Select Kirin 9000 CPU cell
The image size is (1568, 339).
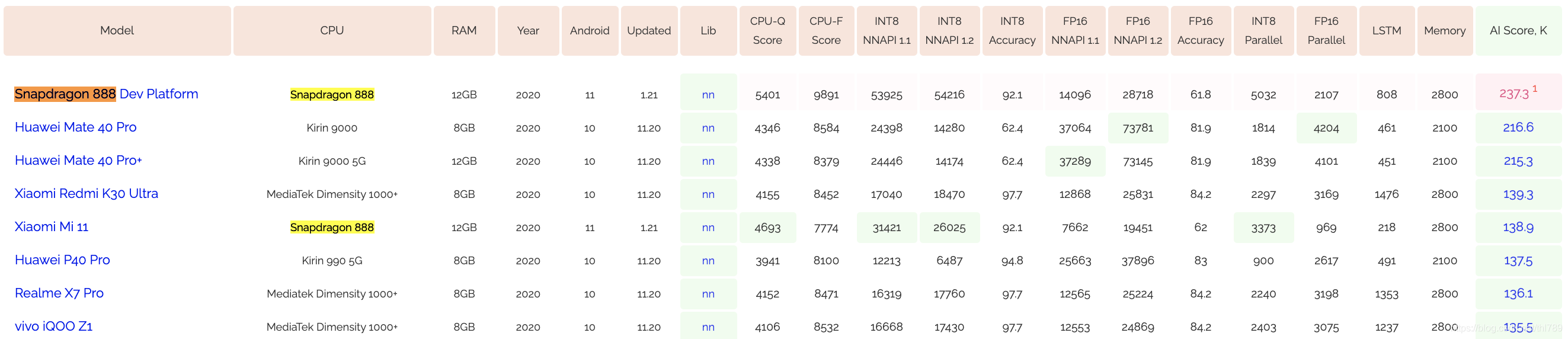[x=332, y=128]
